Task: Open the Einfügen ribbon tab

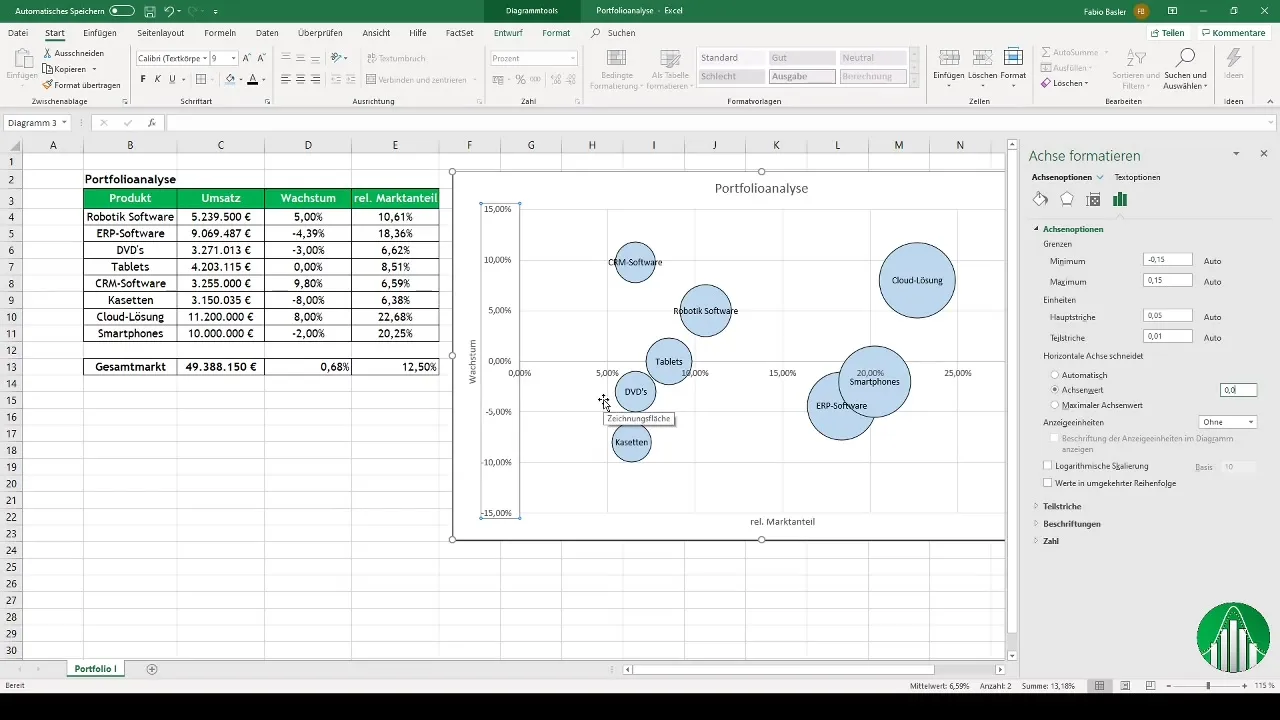Action: point(100,33)
